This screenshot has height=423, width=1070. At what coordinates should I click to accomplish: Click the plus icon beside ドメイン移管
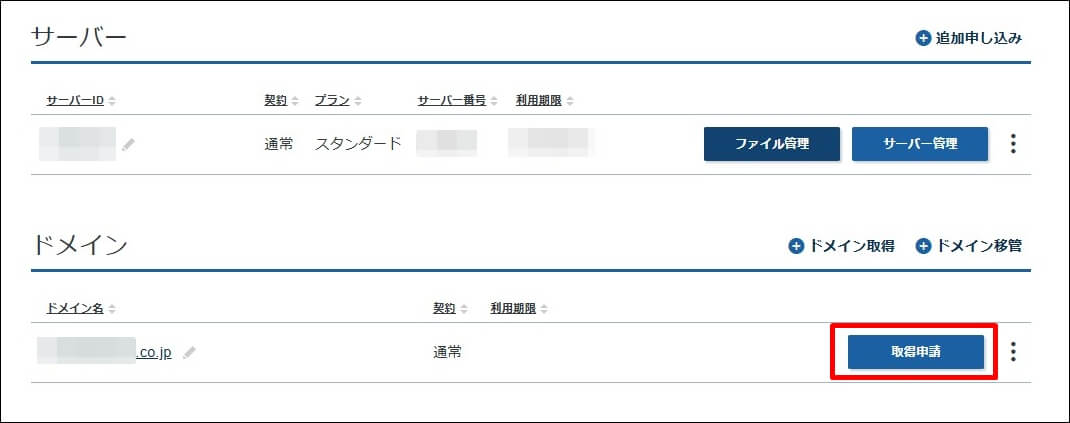click(923, 246)
